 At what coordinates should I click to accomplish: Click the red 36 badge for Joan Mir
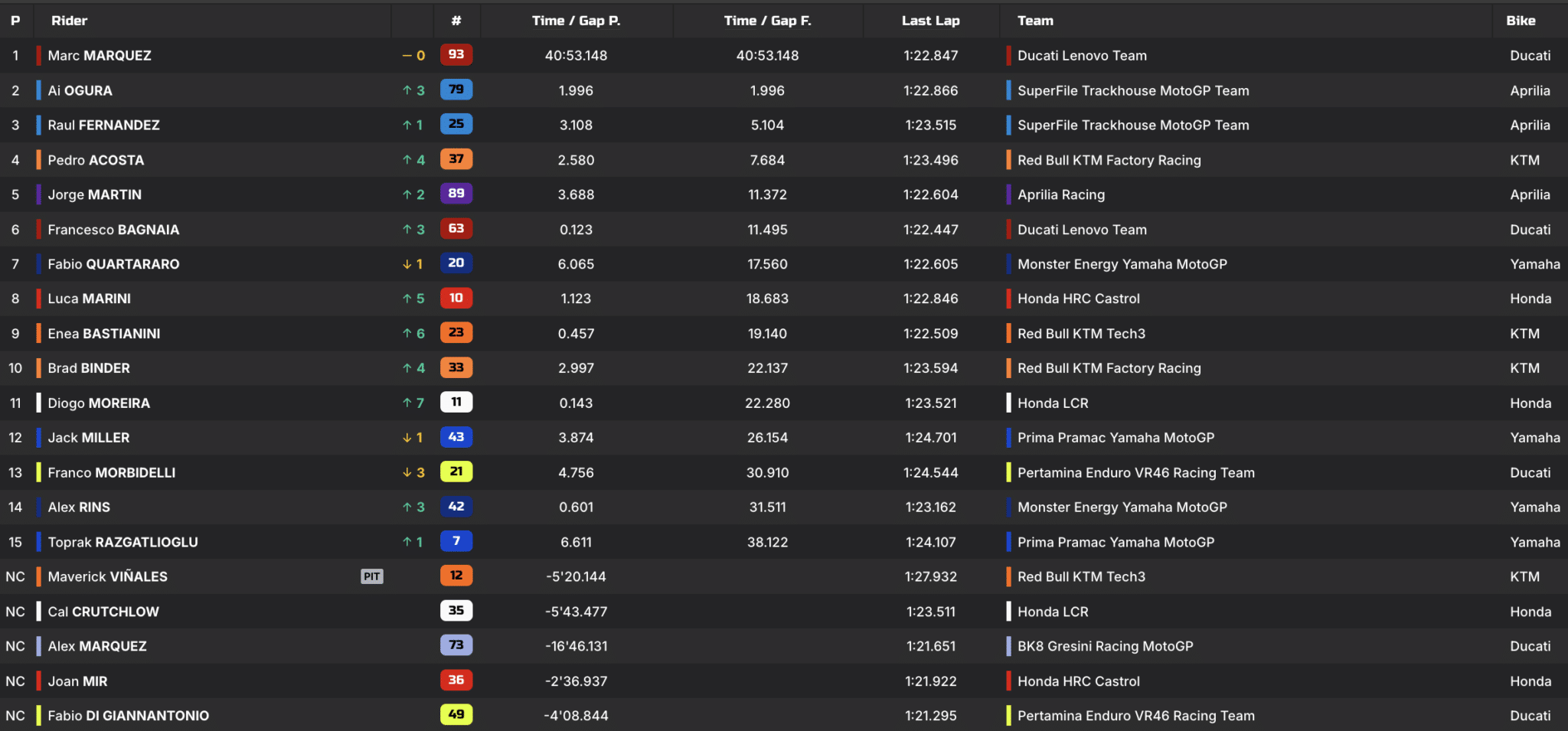(456, 680)
